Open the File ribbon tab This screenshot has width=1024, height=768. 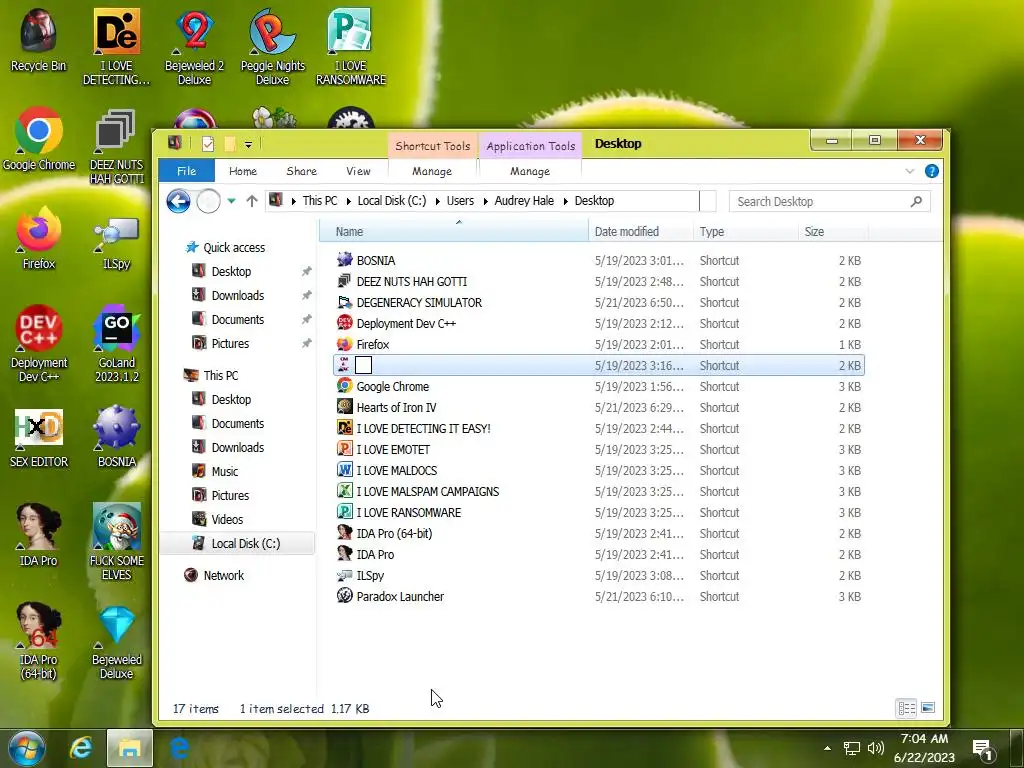click(186, 171)
